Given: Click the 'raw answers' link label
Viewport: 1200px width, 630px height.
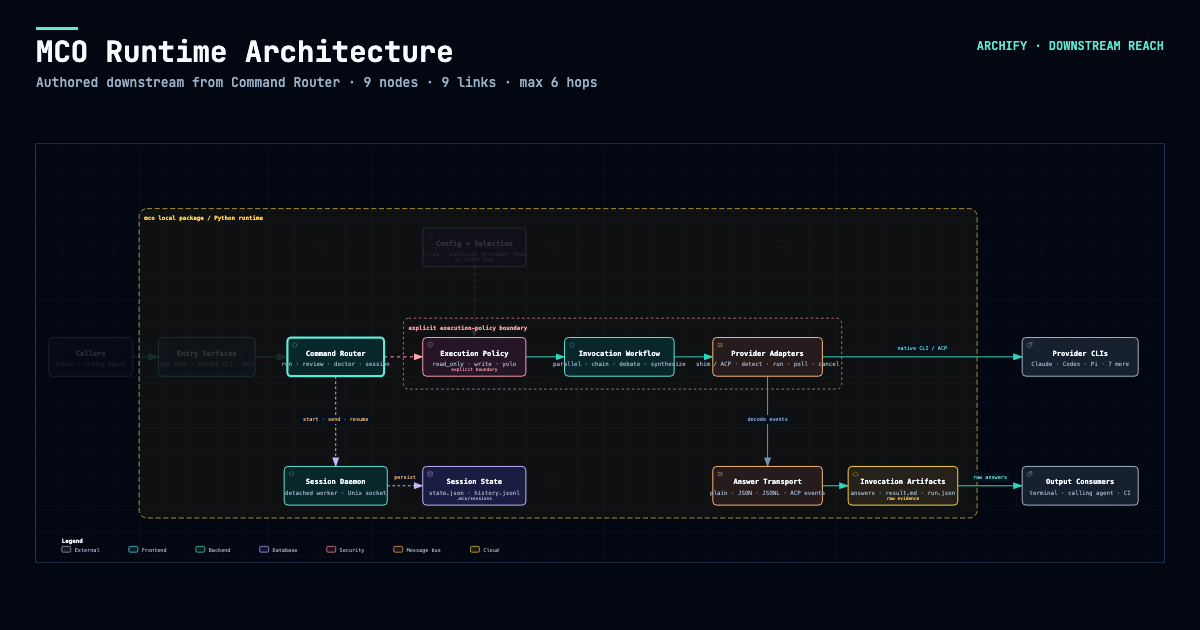Looking at the screenshot, I should point(990,477).
